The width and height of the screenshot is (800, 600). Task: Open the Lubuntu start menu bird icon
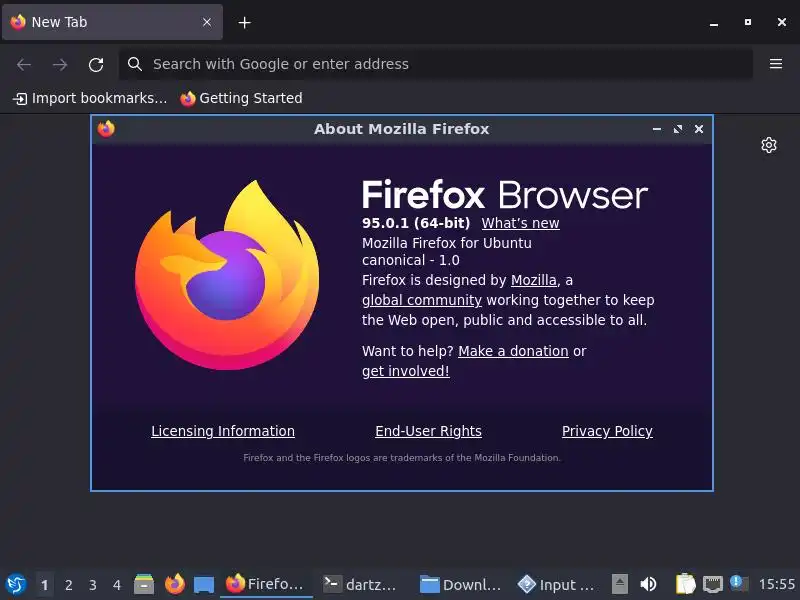pyautogui.click(x=16, y=584)
